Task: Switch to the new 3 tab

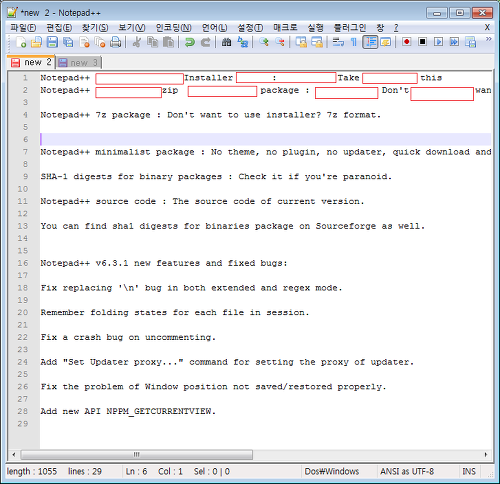Action: pyautogui.click(x=78, y=63)
